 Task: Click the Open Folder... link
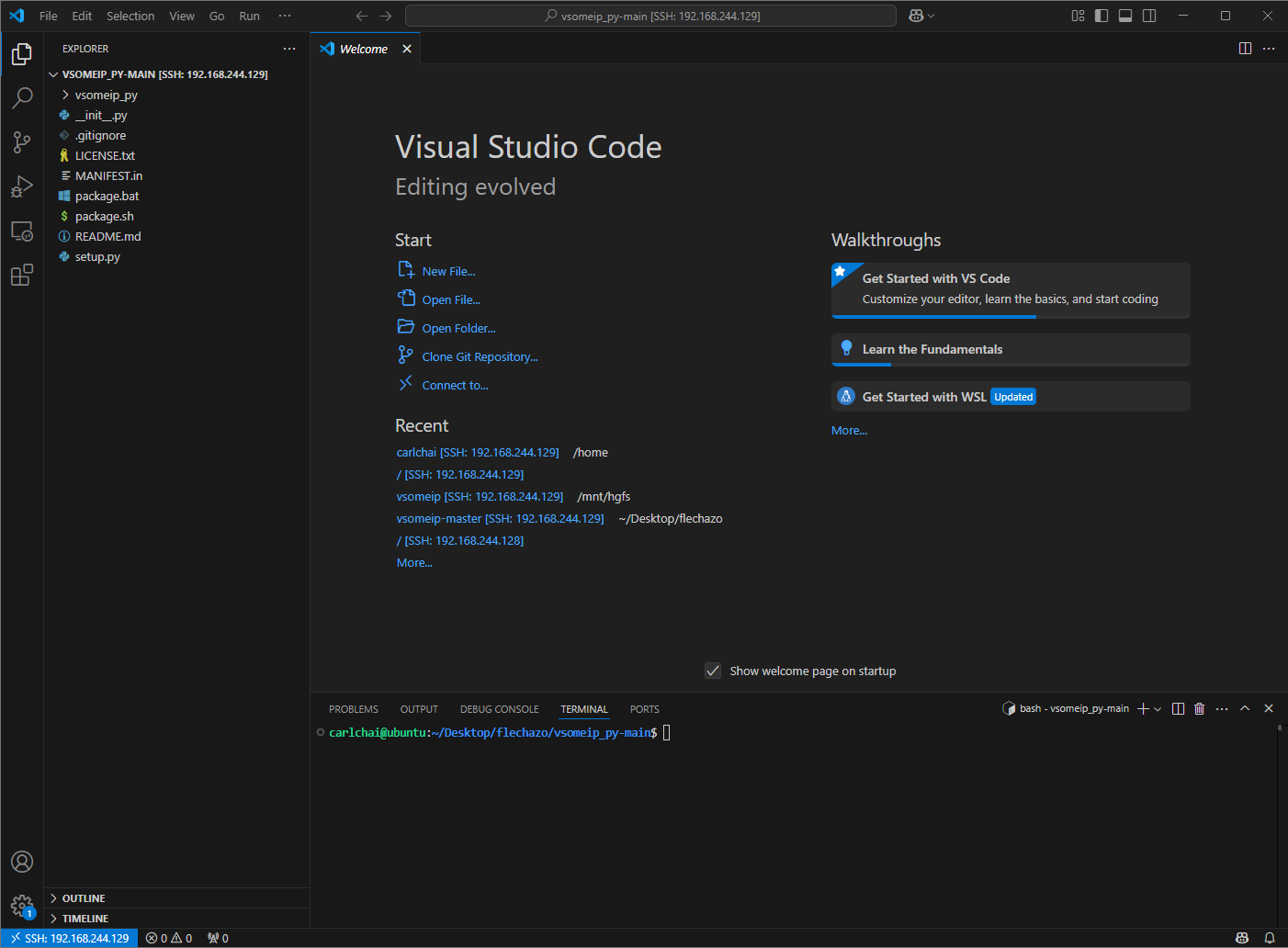447,328
